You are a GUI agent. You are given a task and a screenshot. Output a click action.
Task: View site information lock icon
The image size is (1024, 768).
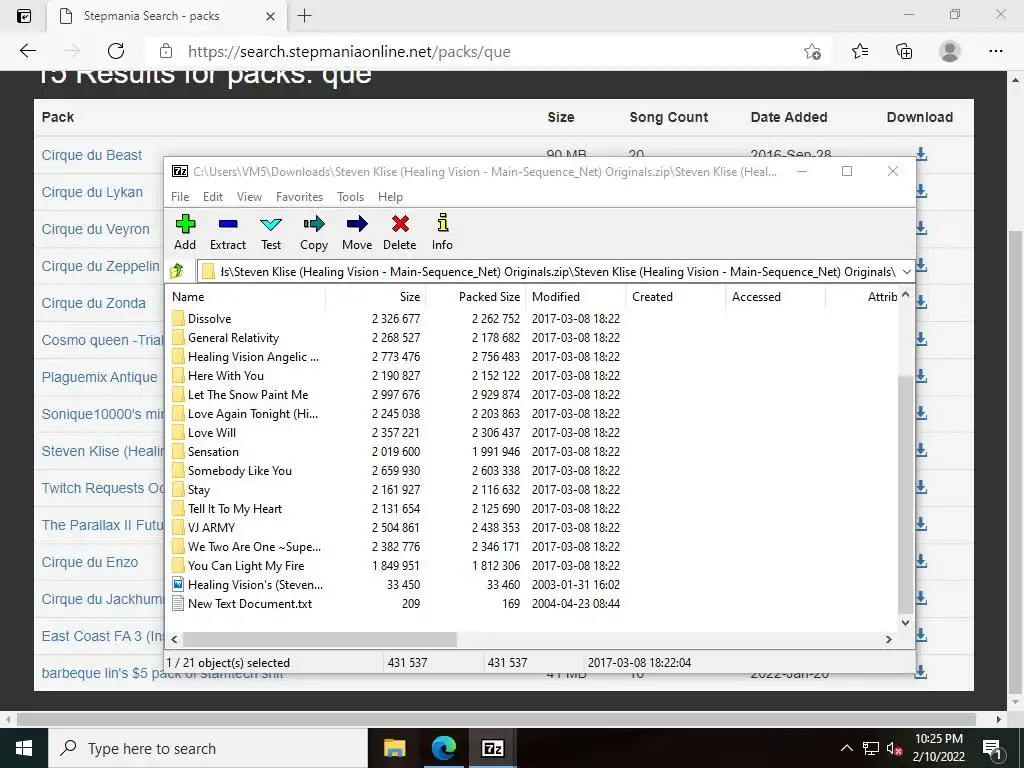(x=167, y=51)
